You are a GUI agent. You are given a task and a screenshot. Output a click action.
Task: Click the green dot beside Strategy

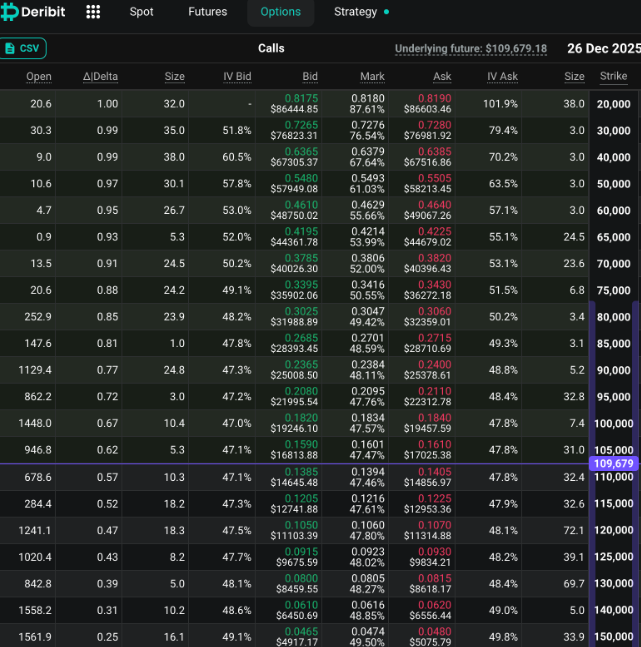386,12
